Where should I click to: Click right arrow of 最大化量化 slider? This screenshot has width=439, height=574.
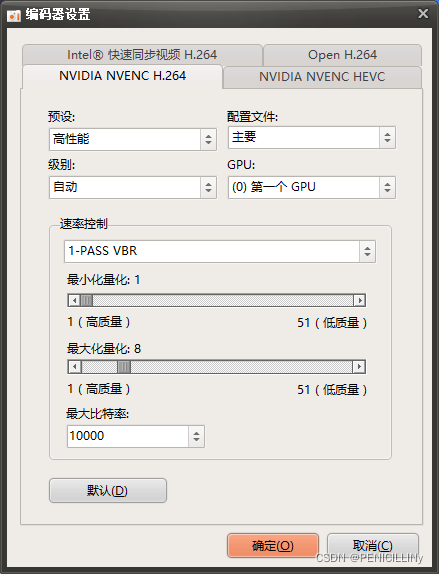tap(359, 366)
